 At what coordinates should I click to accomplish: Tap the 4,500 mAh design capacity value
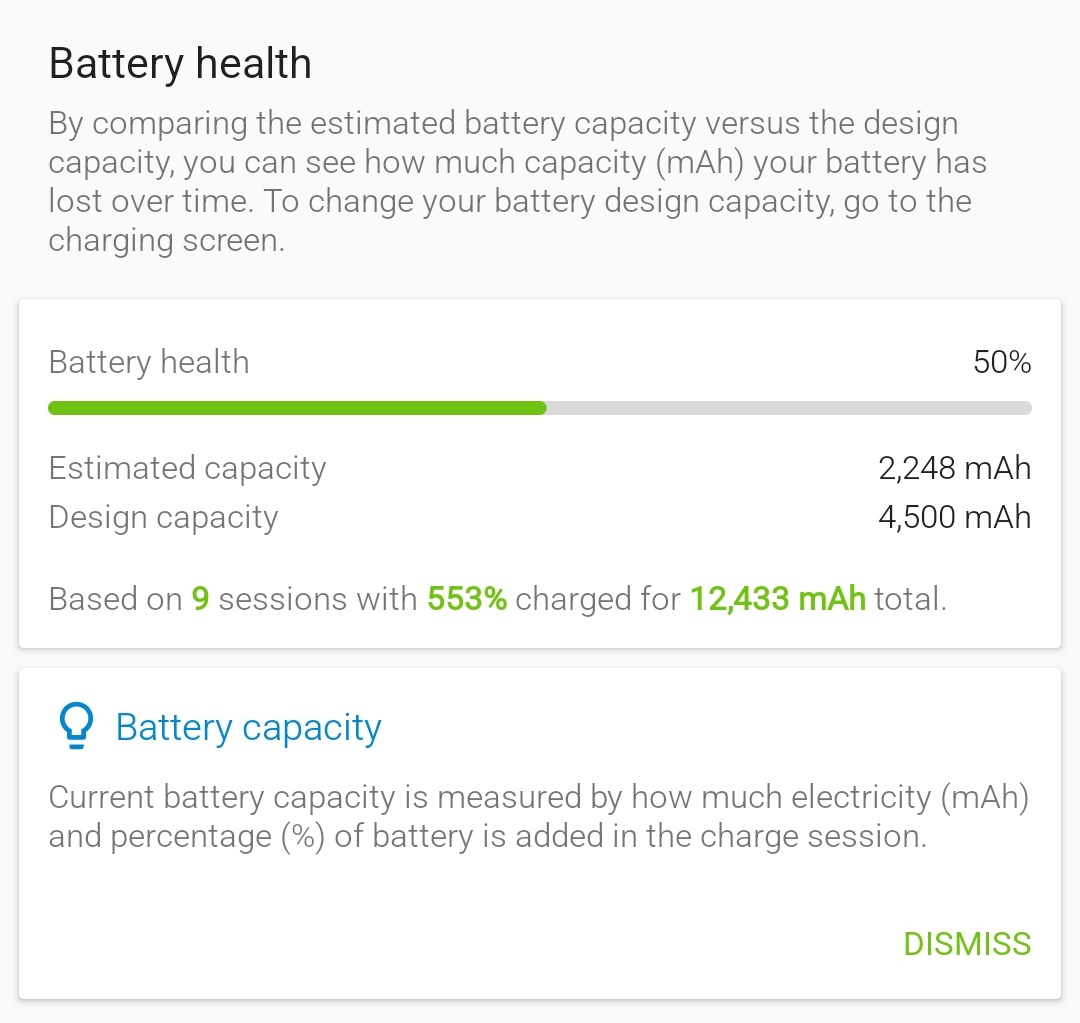click(954, 517)
